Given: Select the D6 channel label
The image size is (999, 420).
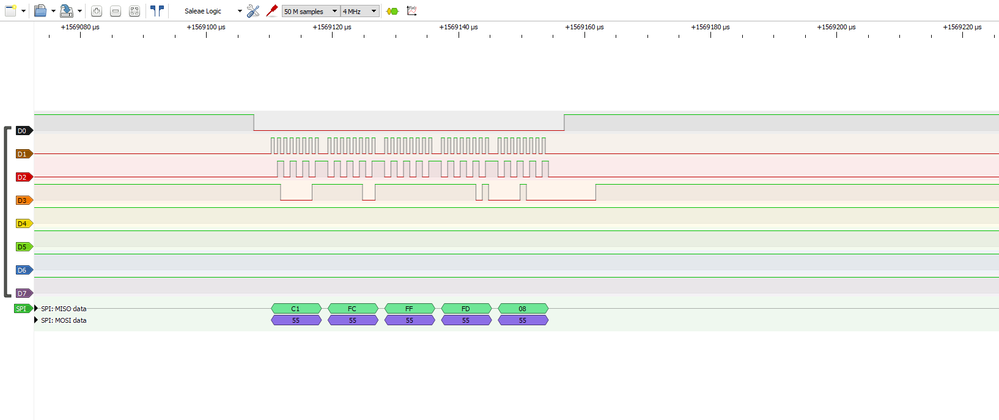Looking at the screenshot, I should (24, 270).
